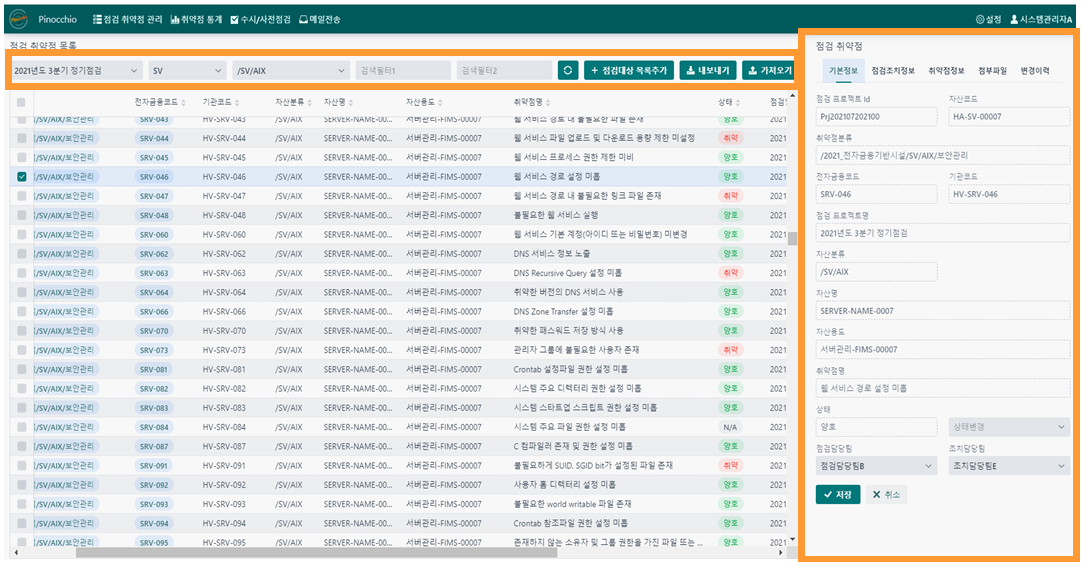
Task: Open 설정 settings gear icon
Action: tap(979, 19)
